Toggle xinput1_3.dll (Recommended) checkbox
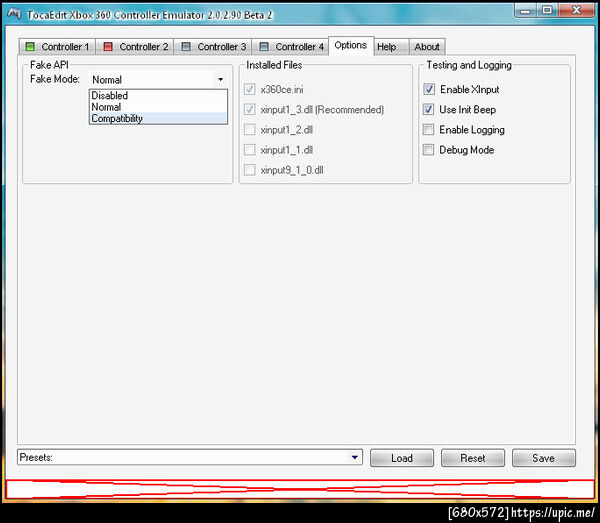Viewport: 600px width, 523px height. (249, 109)
